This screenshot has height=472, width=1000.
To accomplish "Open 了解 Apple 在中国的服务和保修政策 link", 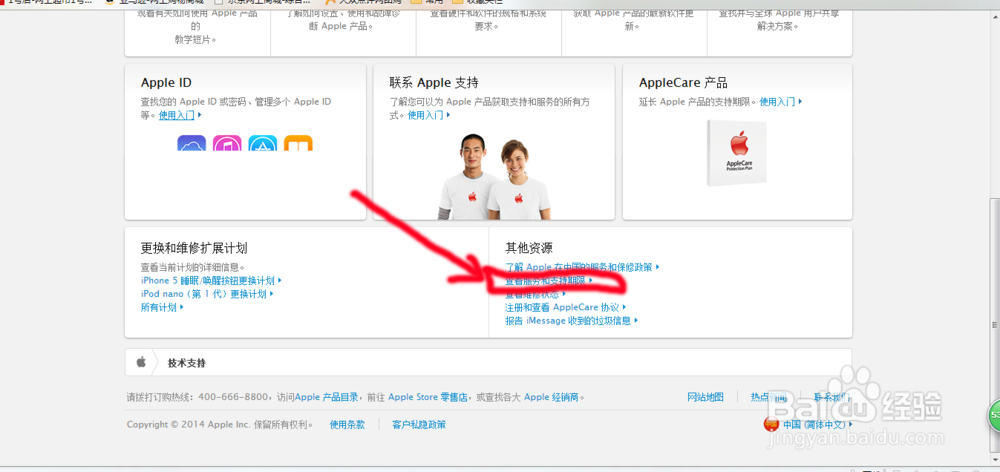I will [x=579, y=267].
